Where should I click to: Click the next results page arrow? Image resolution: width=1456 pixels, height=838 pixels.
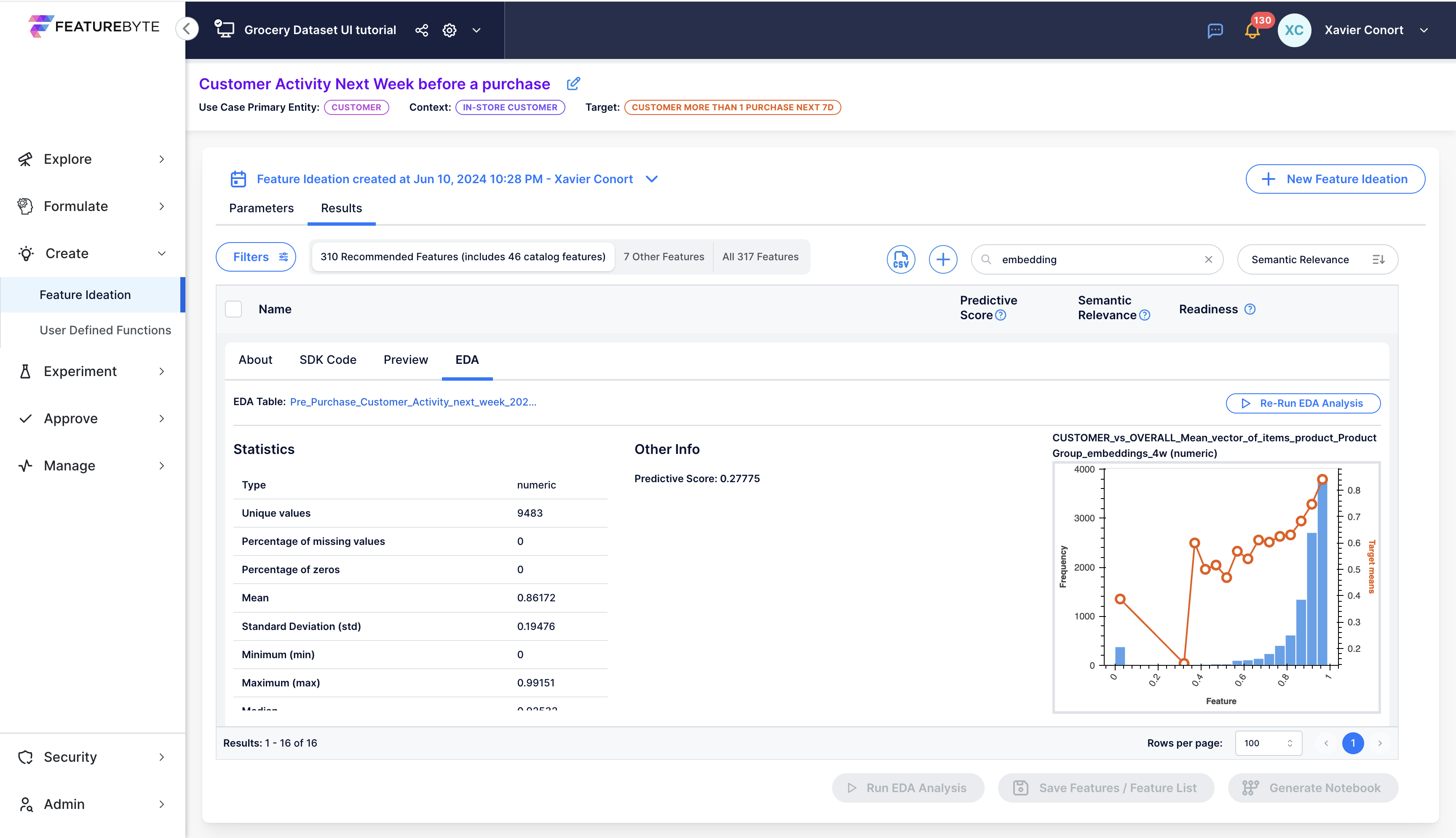click(x=1380, y=743)
